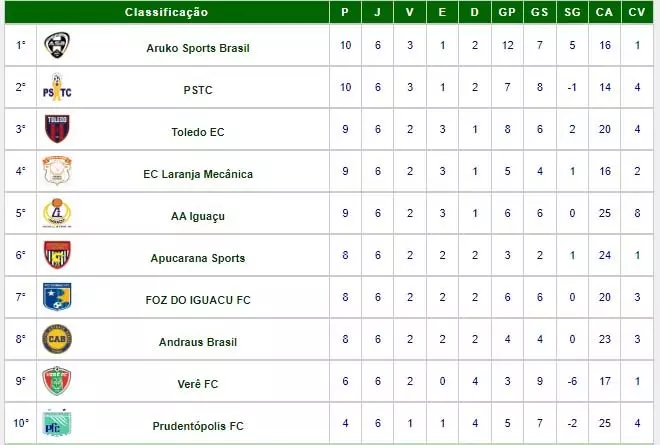Click the GP goals scored header
This screenshot has width=660, height=445.
[507, 12]
